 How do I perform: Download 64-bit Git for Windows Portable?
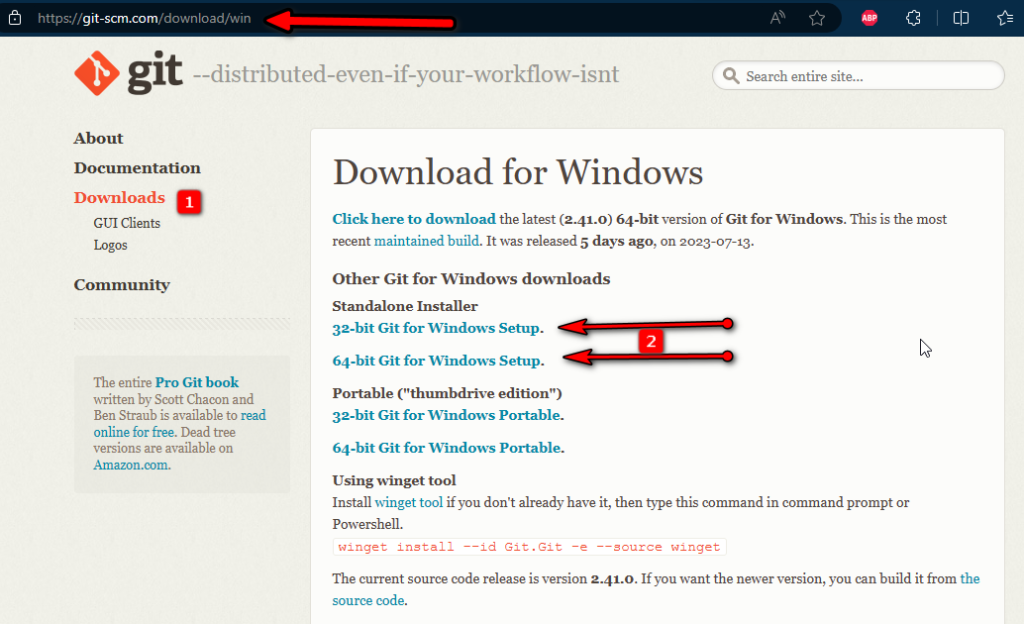pos(447,448)
